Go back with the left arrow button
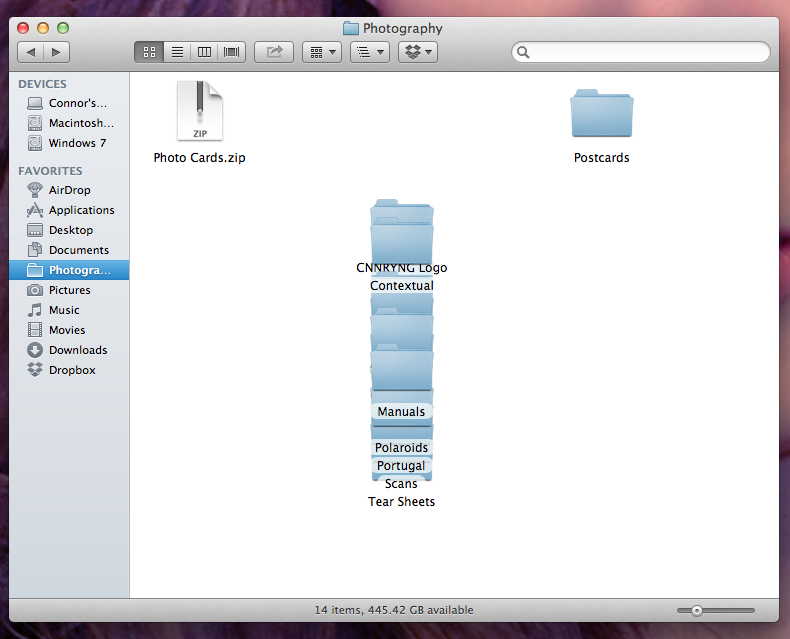This screenshot has height=639, width=790. pyautogui.click(x=31, y=52)
